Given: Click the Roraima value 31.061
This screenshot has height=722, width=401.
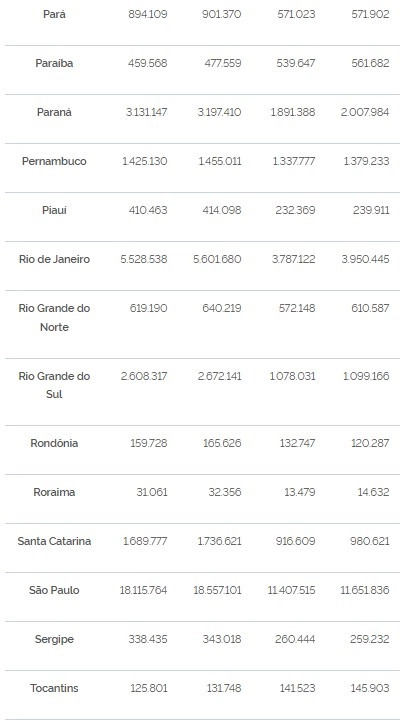Looking at the screenshot, I should pos(151,492).
